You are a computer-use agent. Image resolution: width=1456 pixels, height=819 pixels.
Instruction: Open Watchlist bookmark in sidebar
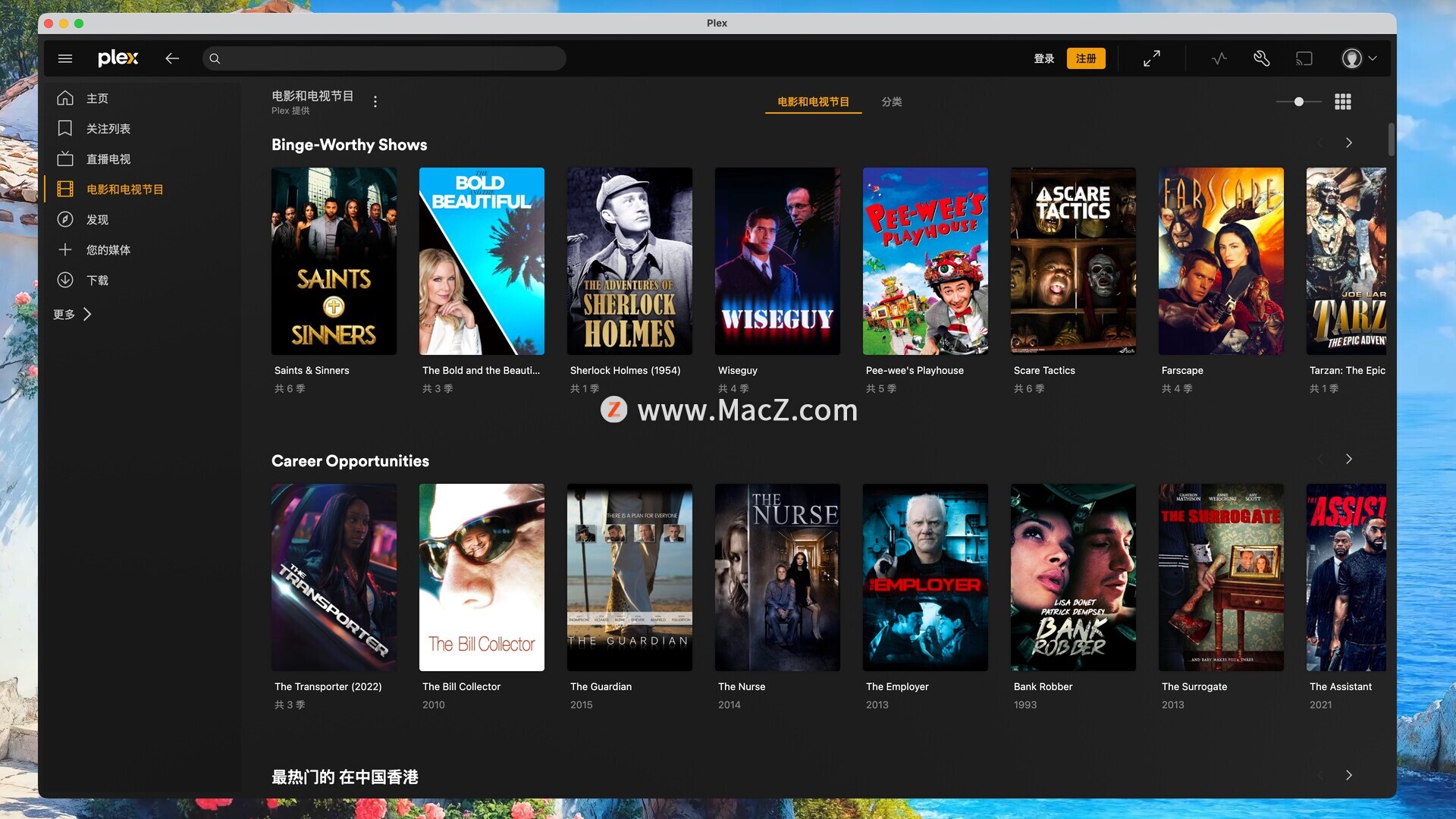[x=108, y=129]
